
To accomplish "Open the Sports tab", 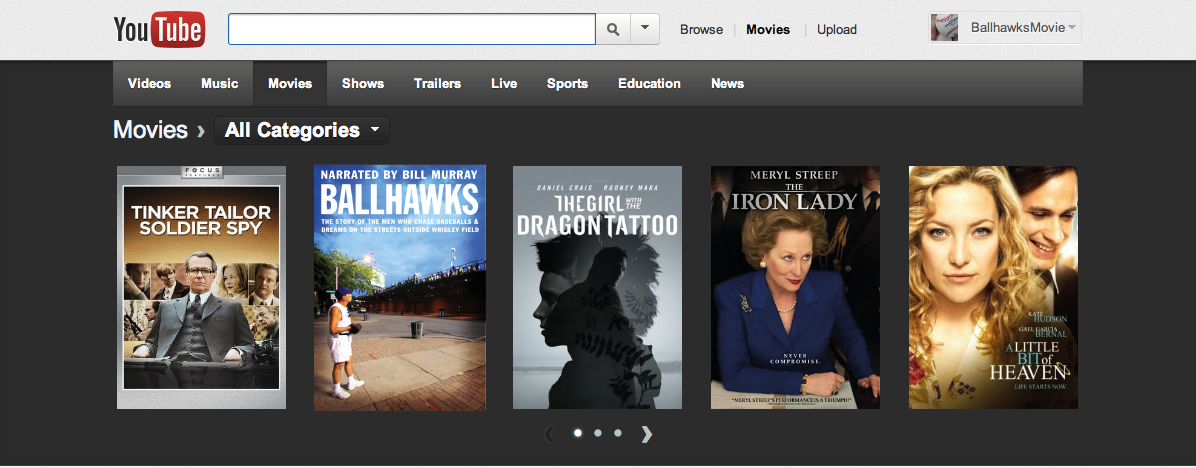I will [567, 84].
